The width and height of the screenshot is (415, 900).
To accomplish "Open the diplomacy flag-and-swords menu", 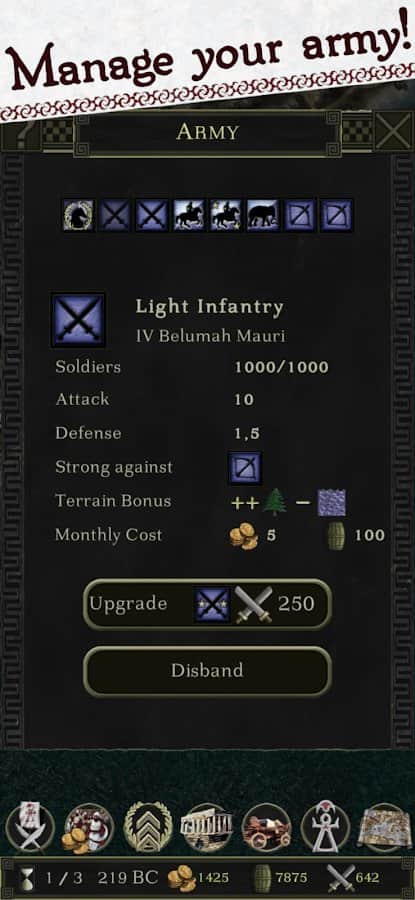I will coord(30,827).
